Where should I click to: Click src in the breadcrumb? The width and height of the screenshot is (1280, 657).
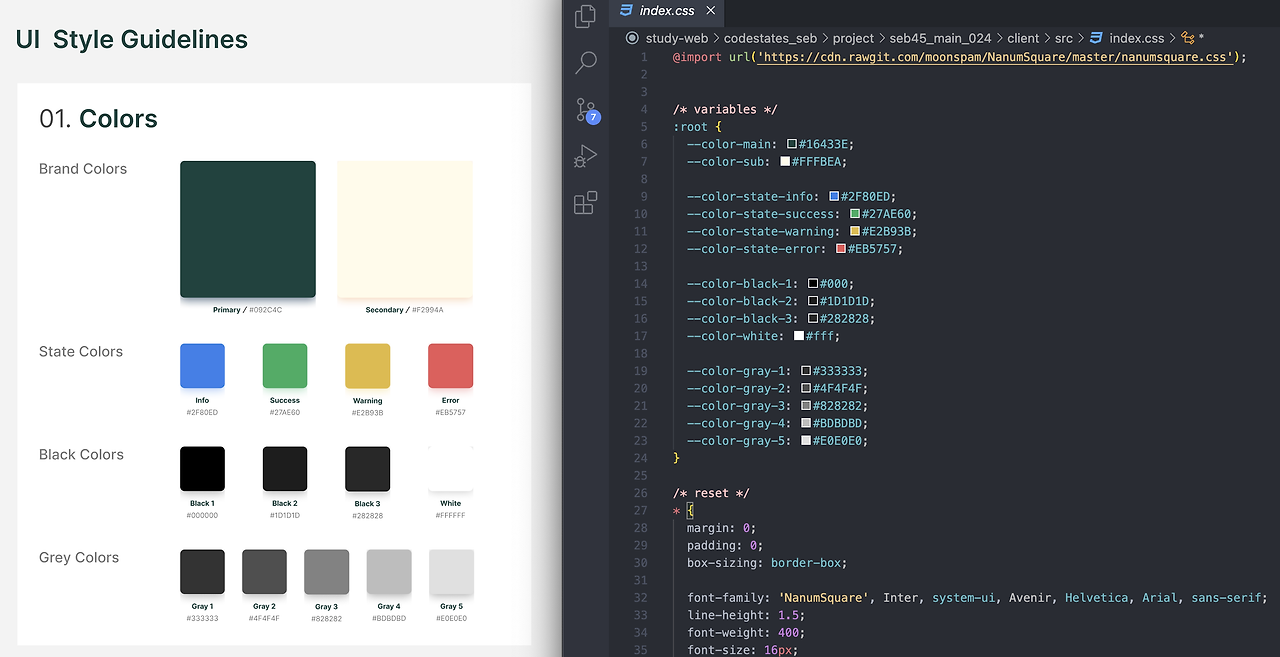tap(1064, 38)
